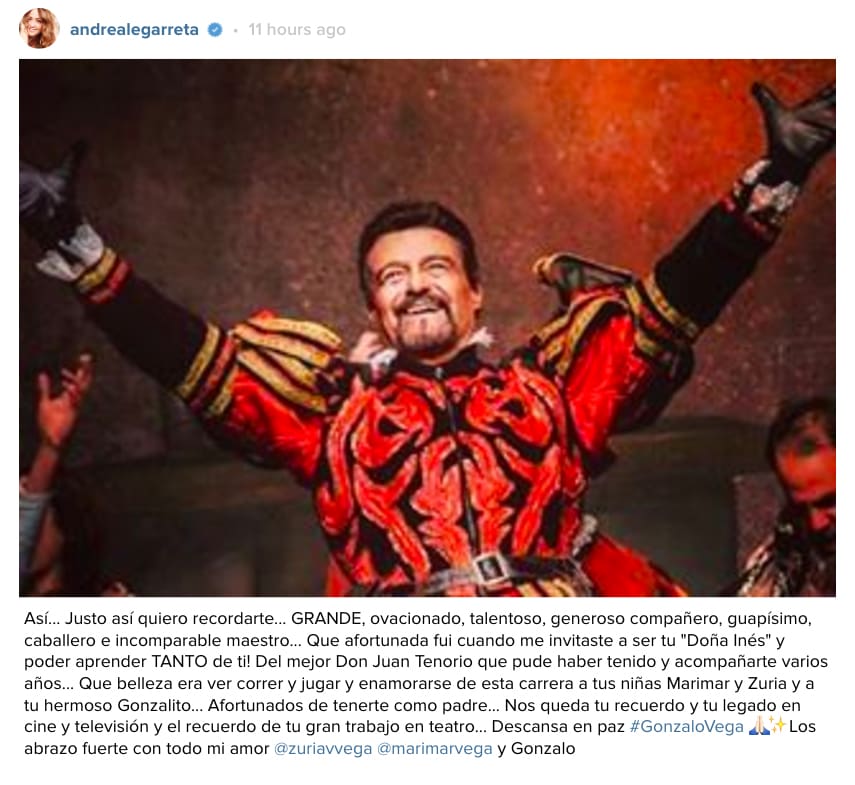The width and height of the screenshot is (855, 785).
Task: Click the word TANTO in the caption
Action: point(179,662)
